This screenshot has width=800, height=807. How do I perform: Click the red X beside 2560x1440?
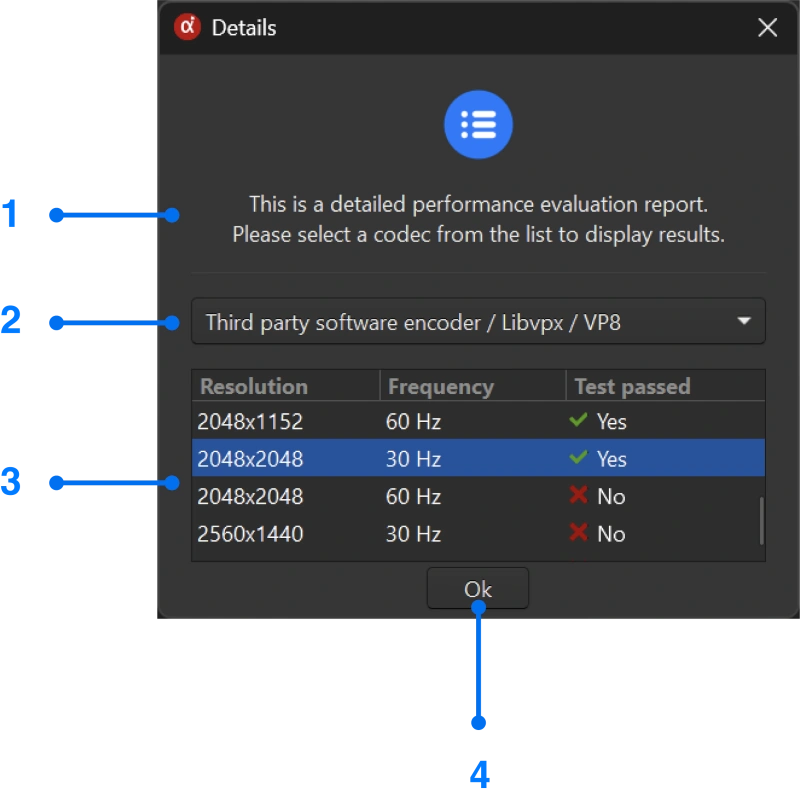(578, 533)
